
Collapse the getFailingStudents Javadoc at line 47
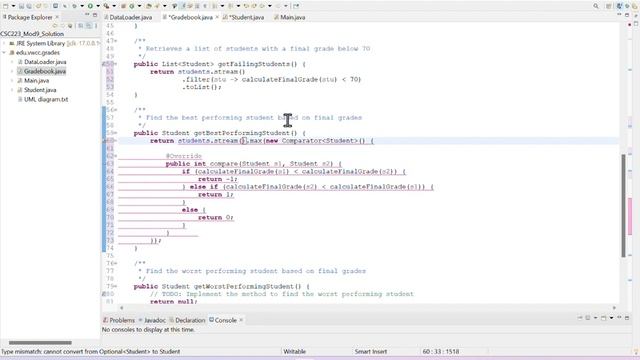point(116,41)
